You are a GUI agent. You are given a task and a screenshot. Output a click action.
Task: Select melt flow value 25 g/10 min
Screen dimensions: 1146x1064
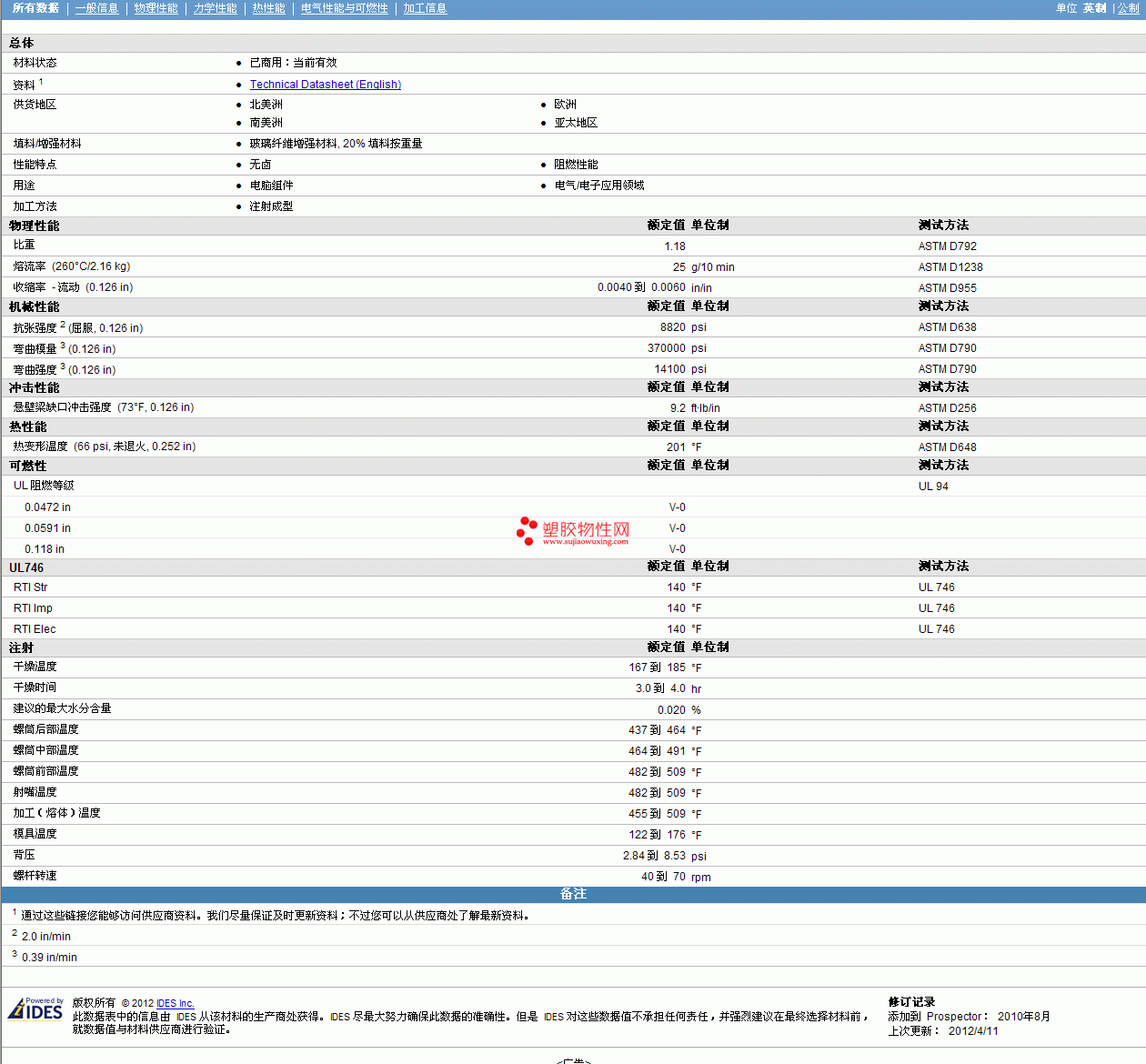pyautogui.click(x=704, y=267)
